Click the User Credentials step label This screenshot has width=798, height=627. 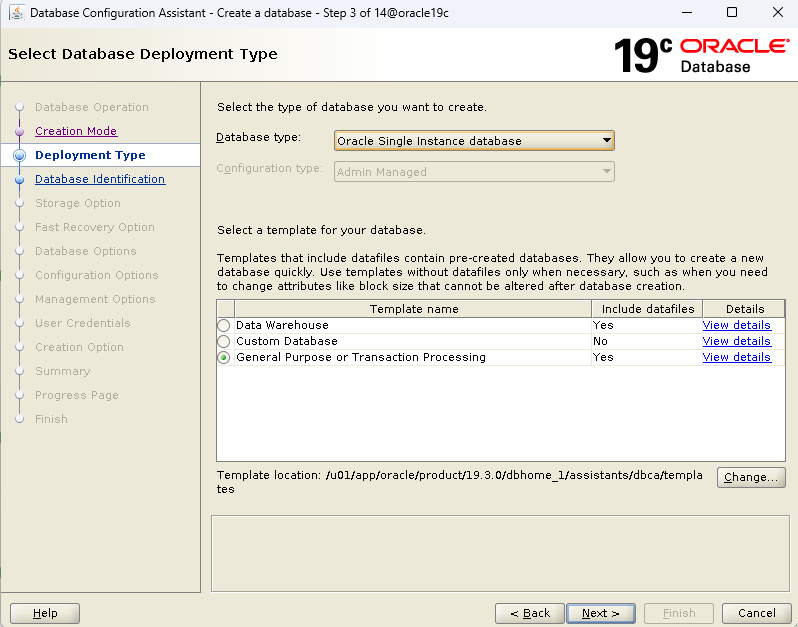(x=82, y=323)
